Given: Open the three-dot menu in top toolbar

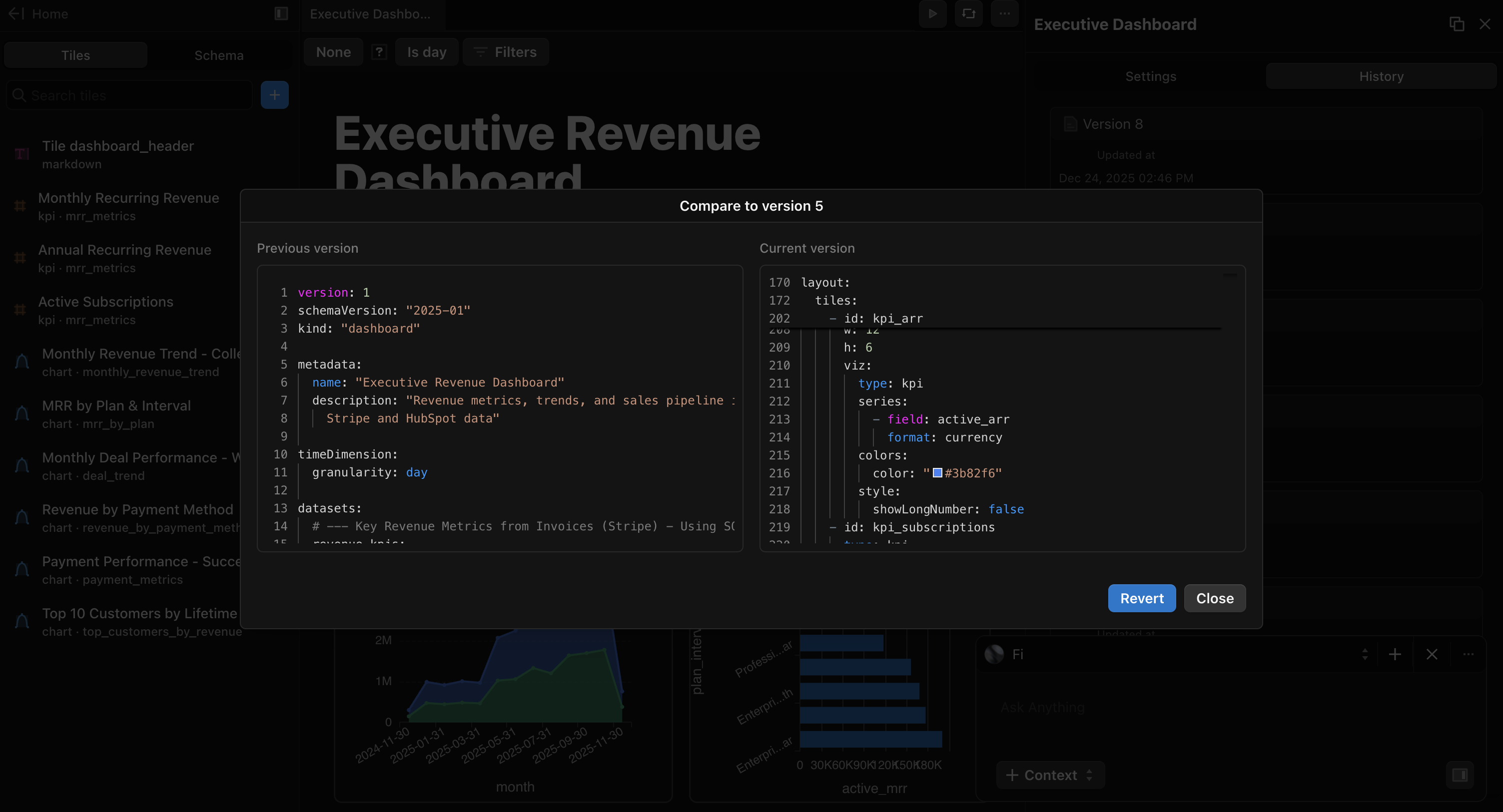Looking at the screenshot, I should [x=1004, y=13].
